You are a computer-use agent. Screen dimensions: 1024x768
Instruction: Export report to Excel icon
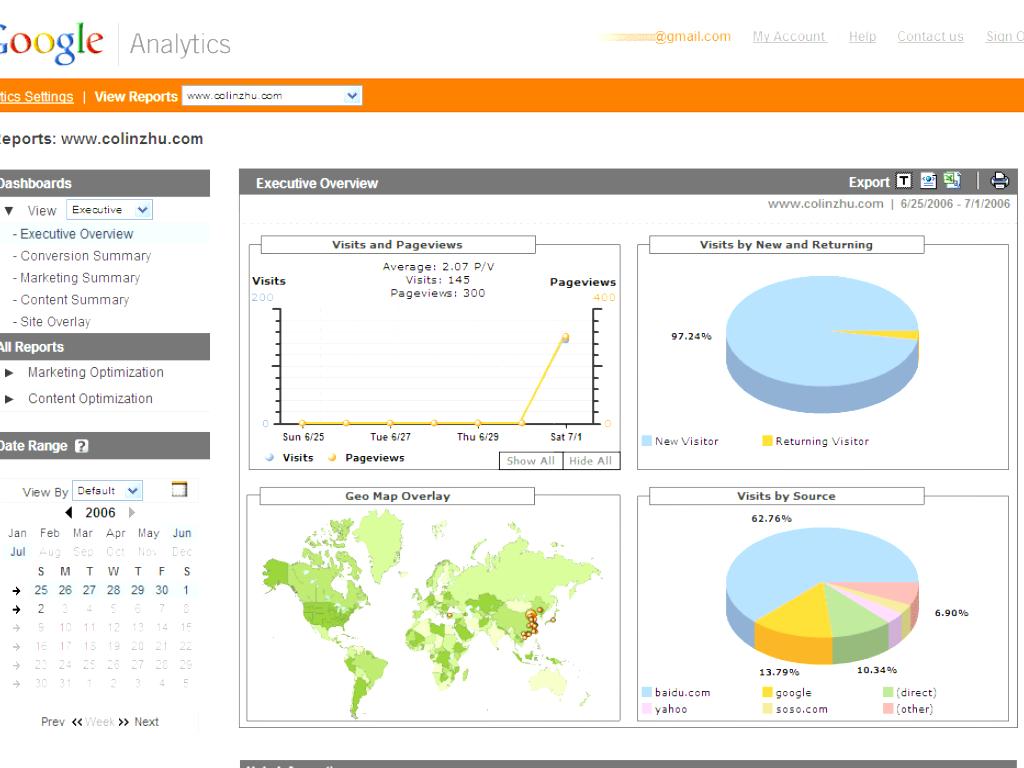952,181
